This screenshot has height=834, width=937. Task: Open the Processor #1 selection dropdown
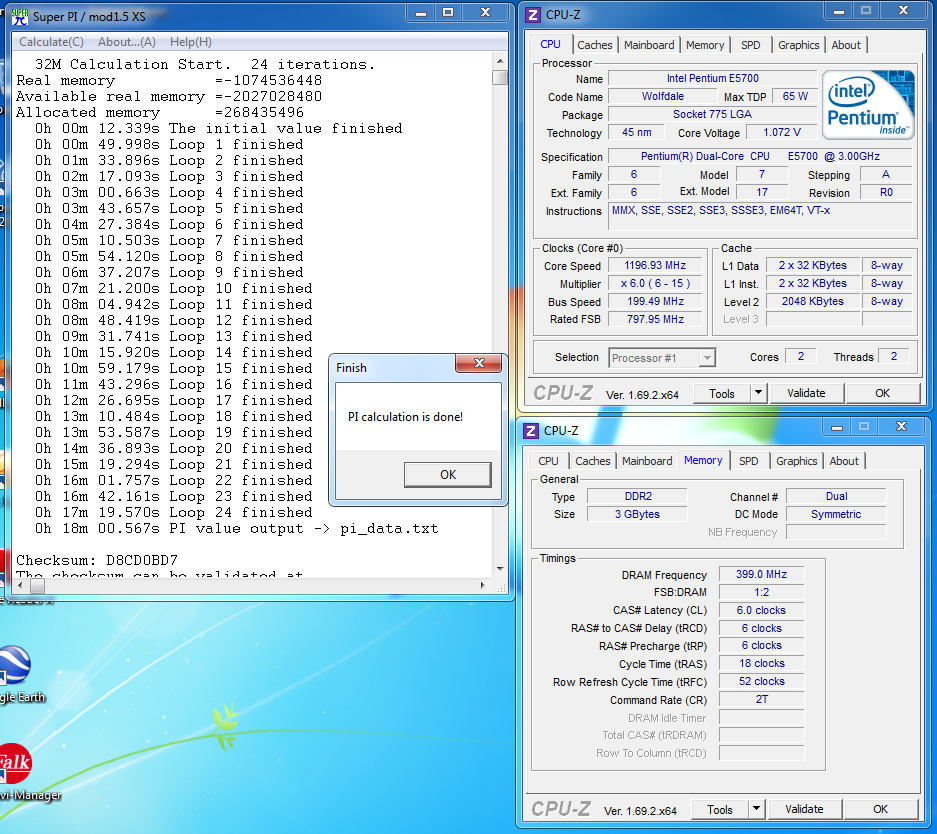(x=662, y=358)
